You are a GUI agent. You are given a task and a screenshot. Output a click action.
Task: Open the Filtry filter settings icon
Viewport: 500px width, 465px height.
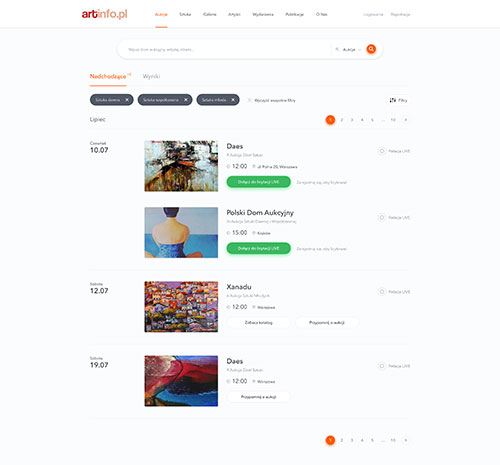(x=393, y=100)
